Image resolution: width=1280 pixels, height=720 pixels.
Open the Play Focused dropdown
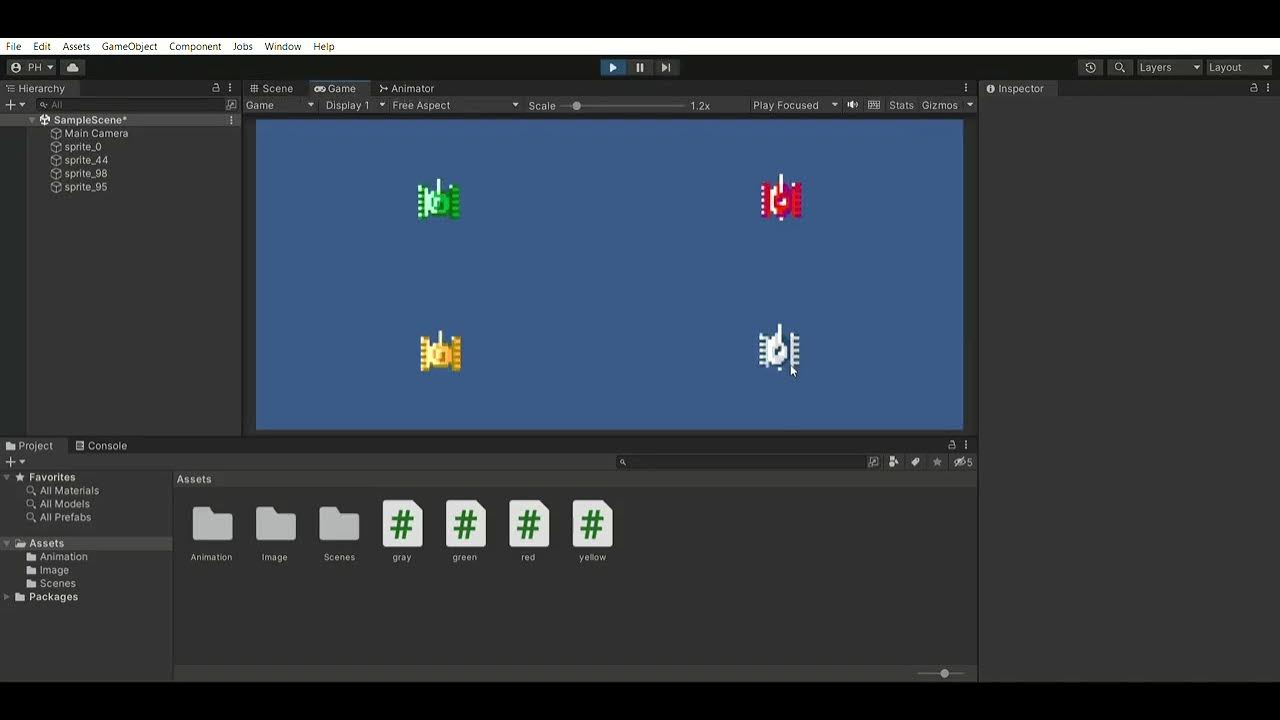pos(795,105)
